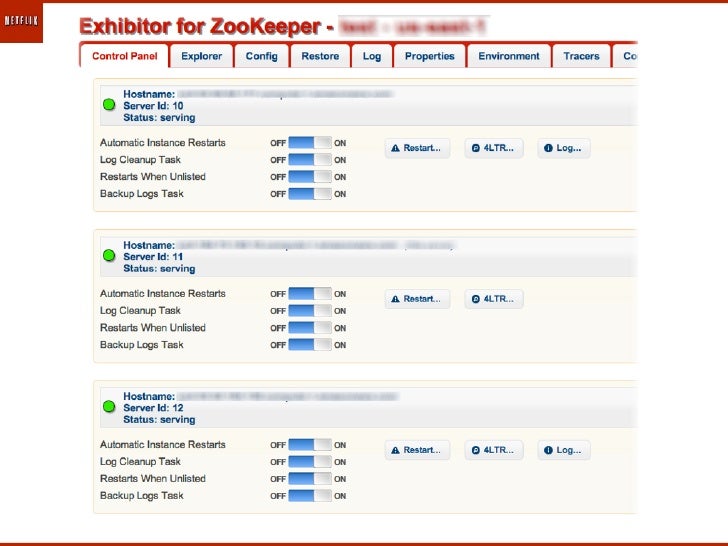Click 4LTR... button for server 11
Image resolution: width=728 pixels, height=546 pixels.
tap(494, 299)
